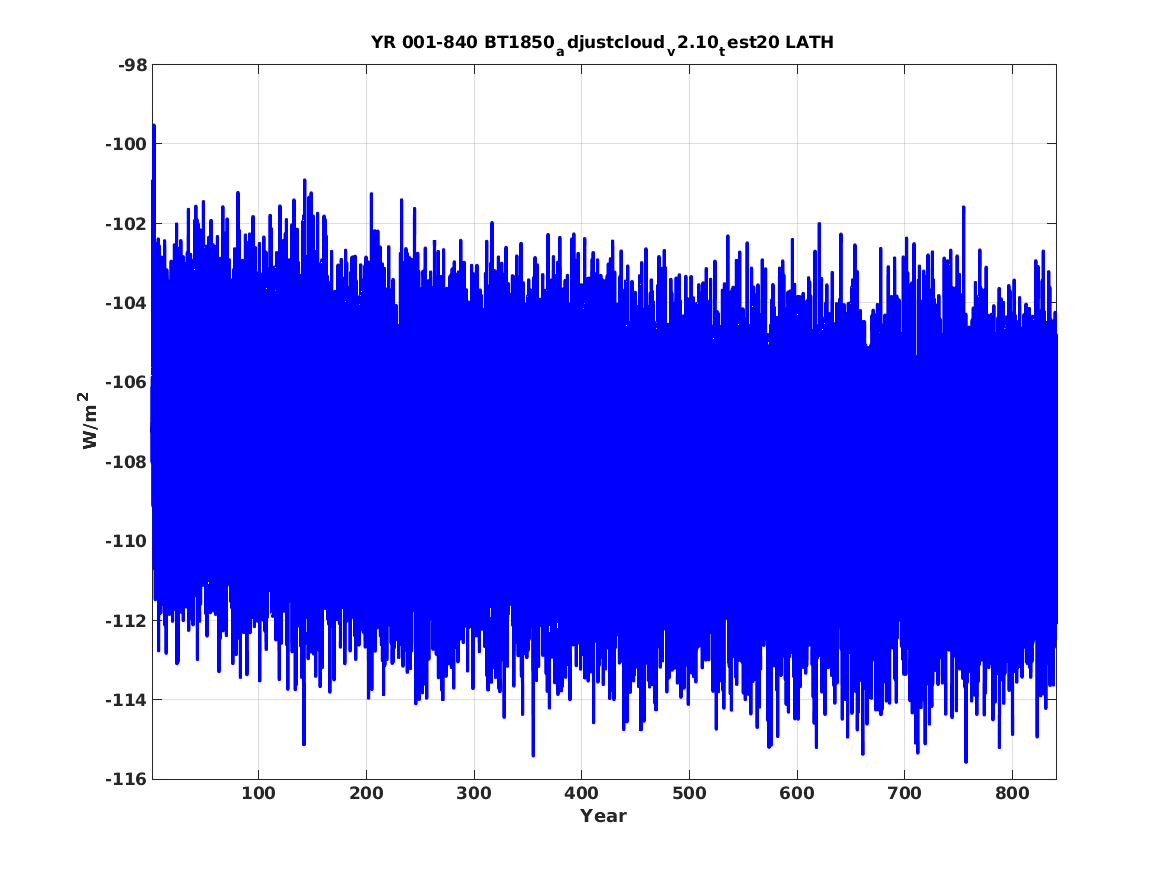The width and height of the screenshot is (1167, 875).
Task: Click the x-axis tick label '400'
Action: pyautogui.click(x=581, y=793)
